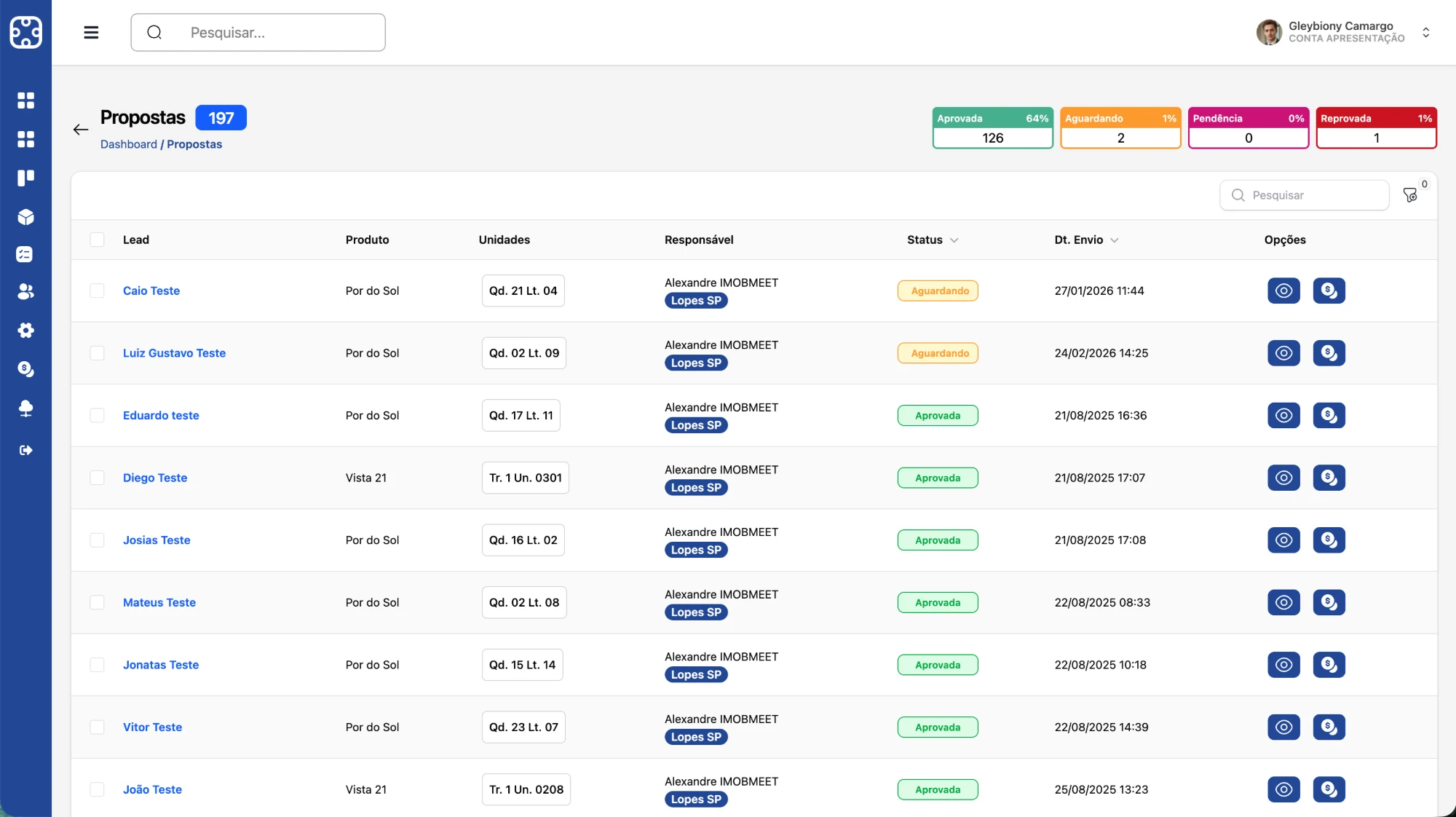View João Teste proposal with eye icon

(x=1283, y=789)
